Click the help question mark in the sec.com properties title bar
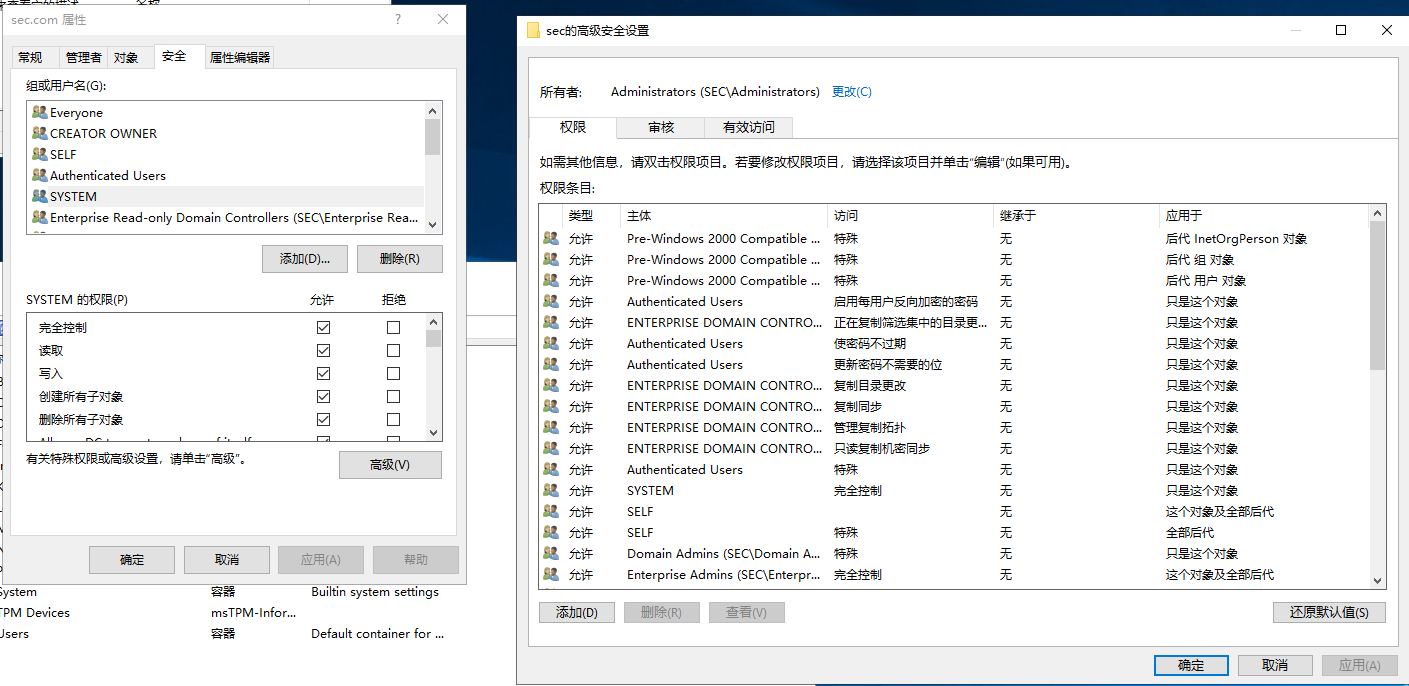 (x=398, y=20)
